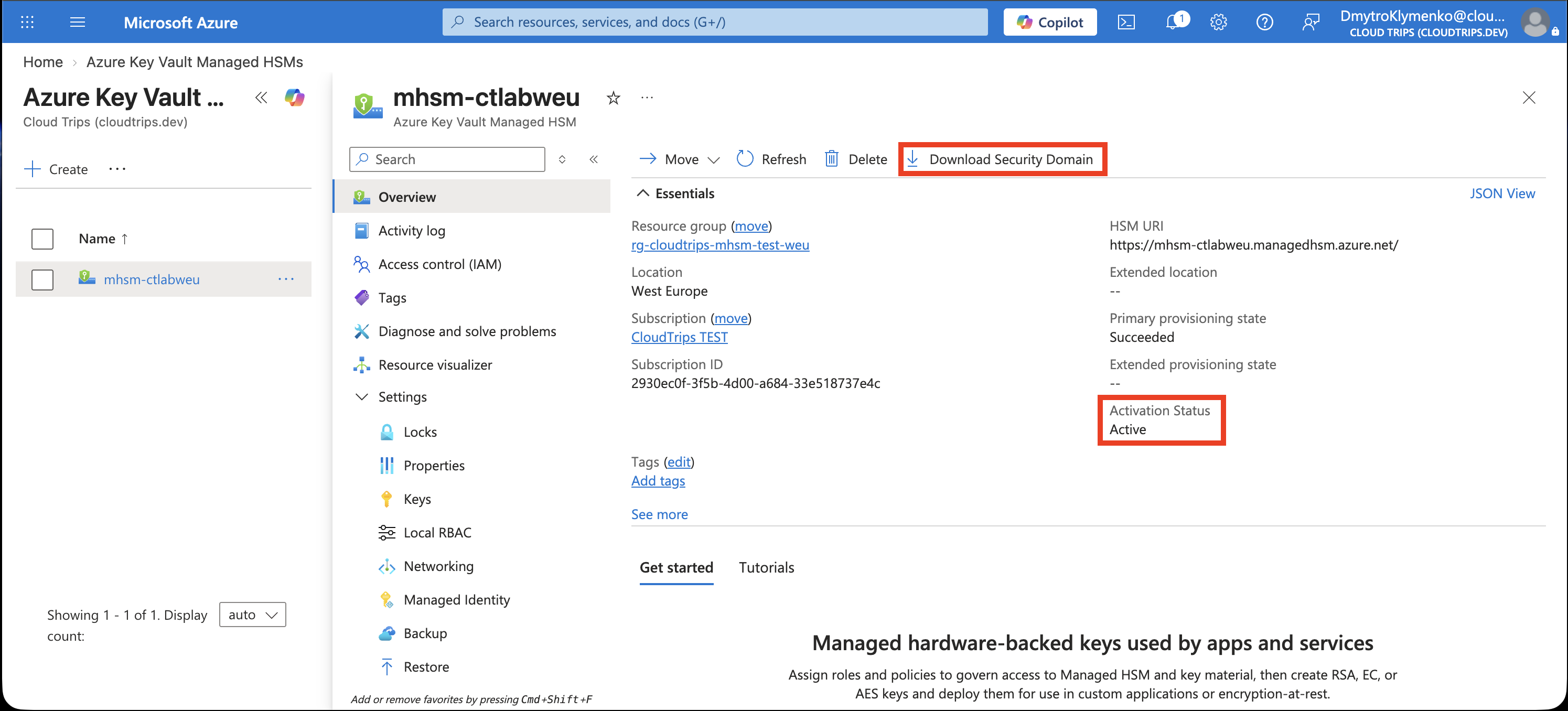
Task: Favorite mhsm-ctlabweu with the star icon
Action: pyautogui.click(x=614, y=98)
